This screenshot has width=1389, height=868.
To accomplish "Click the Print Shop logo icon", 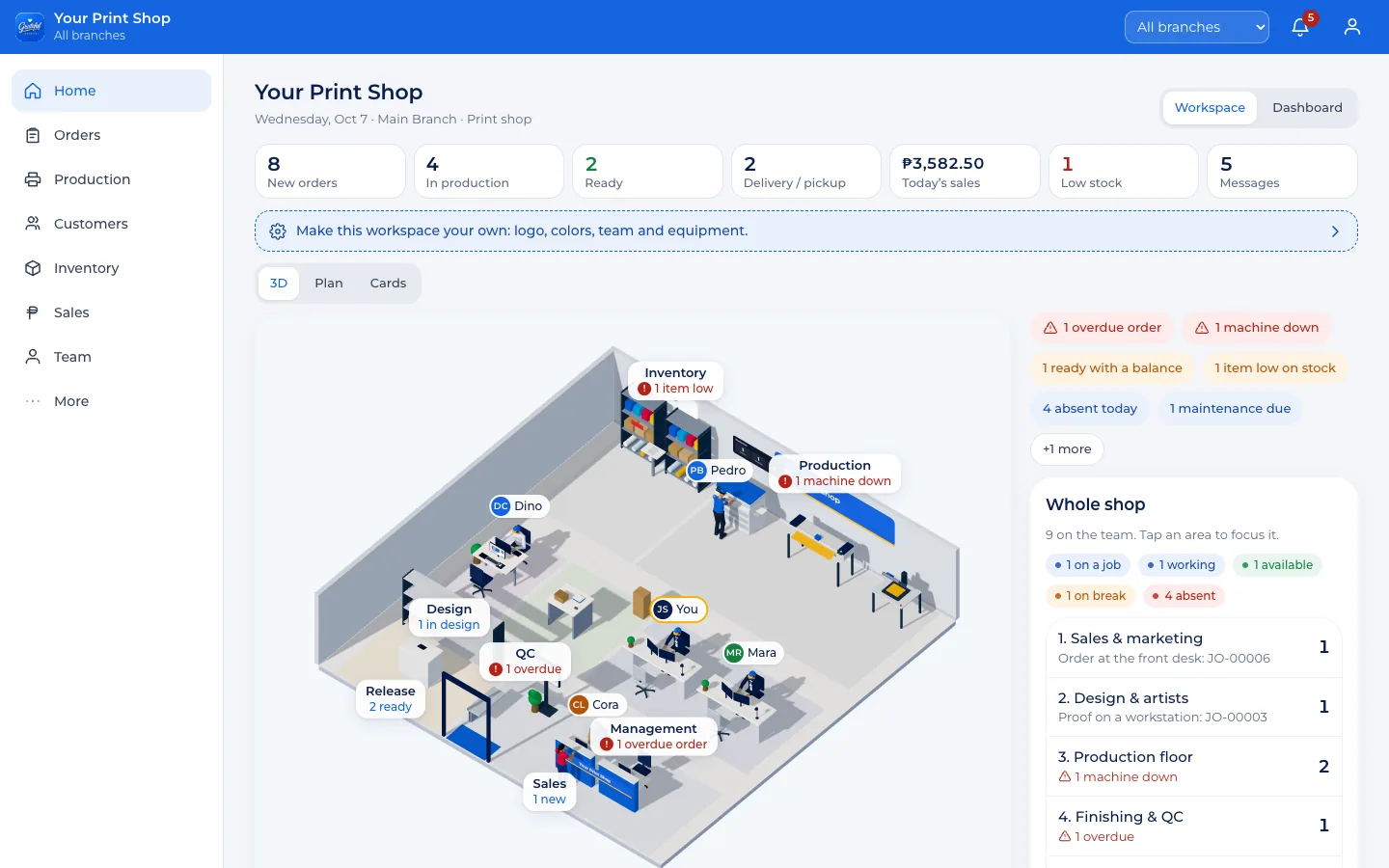I will pos(30,27).
